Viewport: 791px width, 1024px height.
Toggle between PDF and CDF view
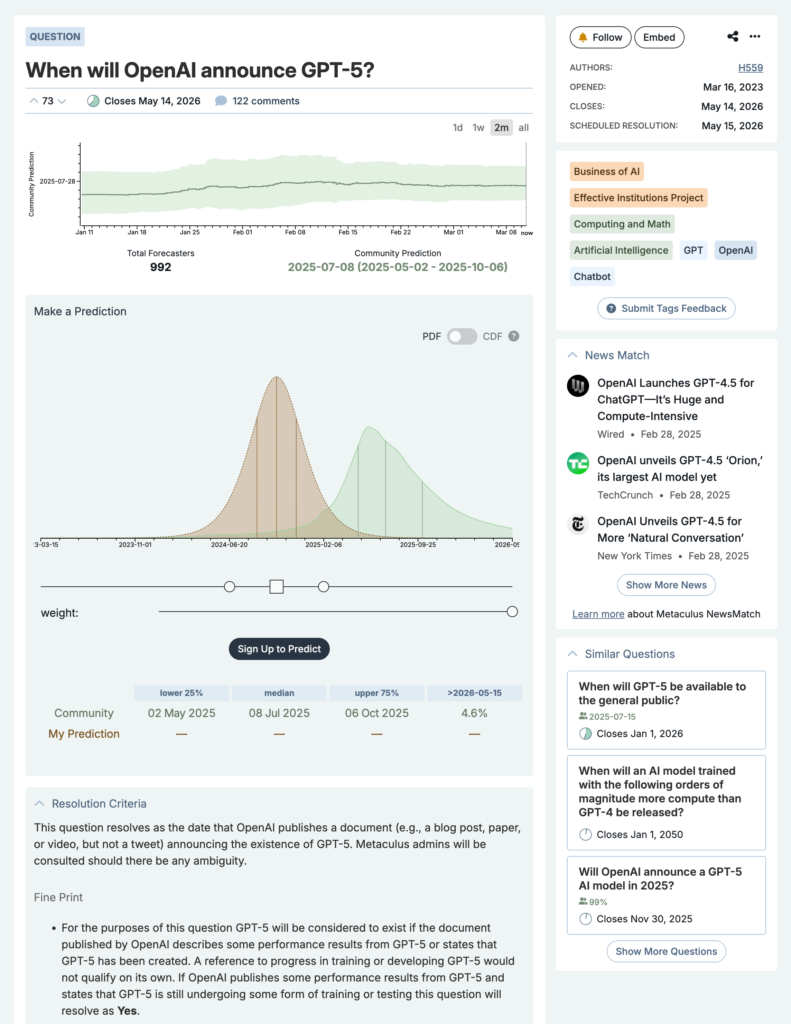point(462,336)
